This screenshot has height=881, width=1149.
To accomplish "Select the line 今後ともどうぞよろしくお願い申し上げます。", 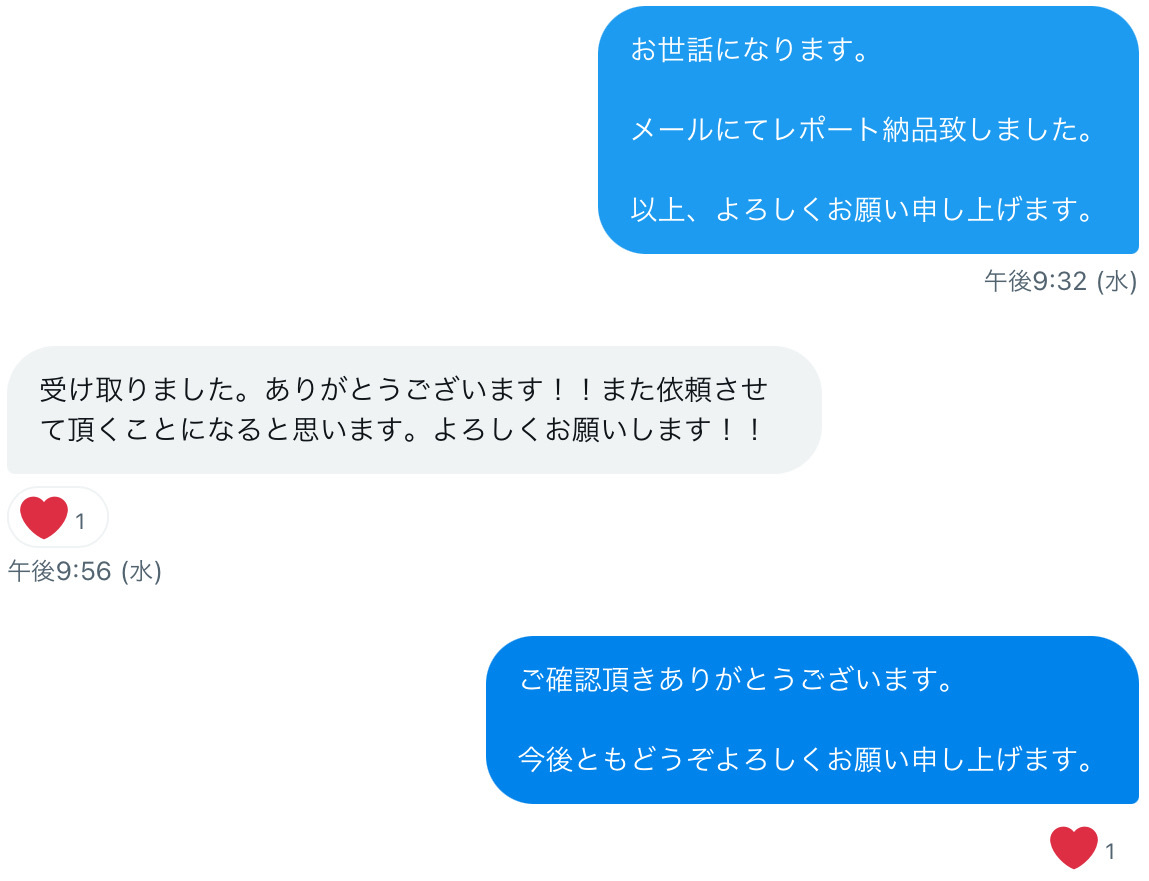I will click(x=805, y=760).
